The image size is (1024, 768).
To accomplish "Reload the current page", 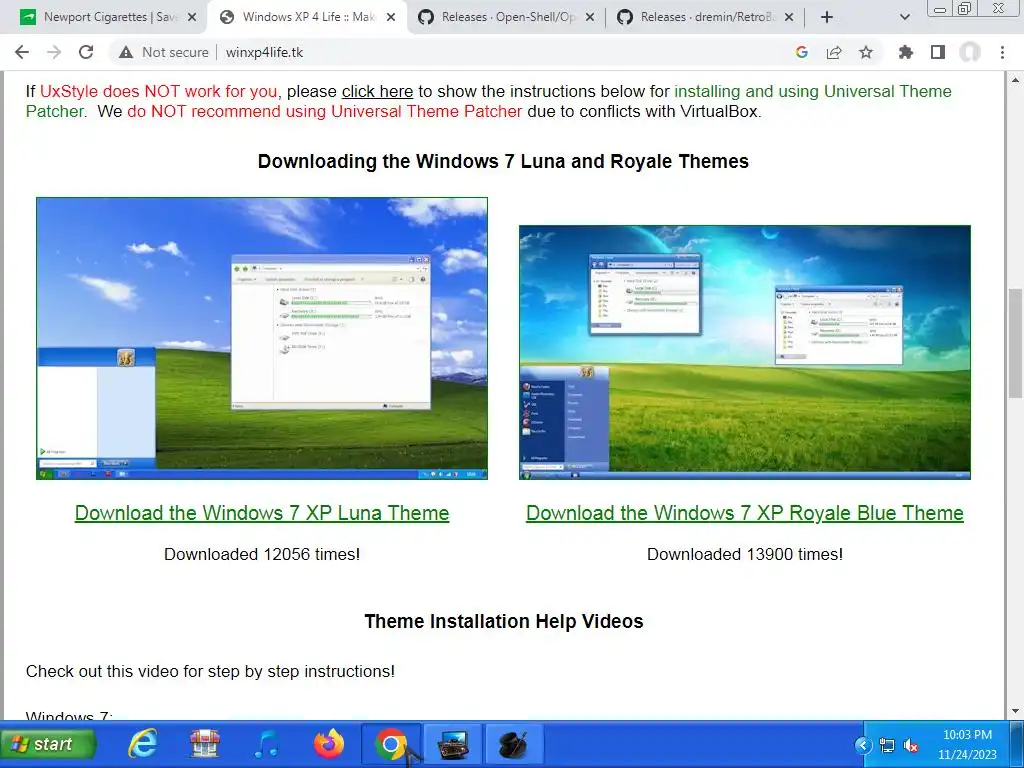I will click(86, 52).
